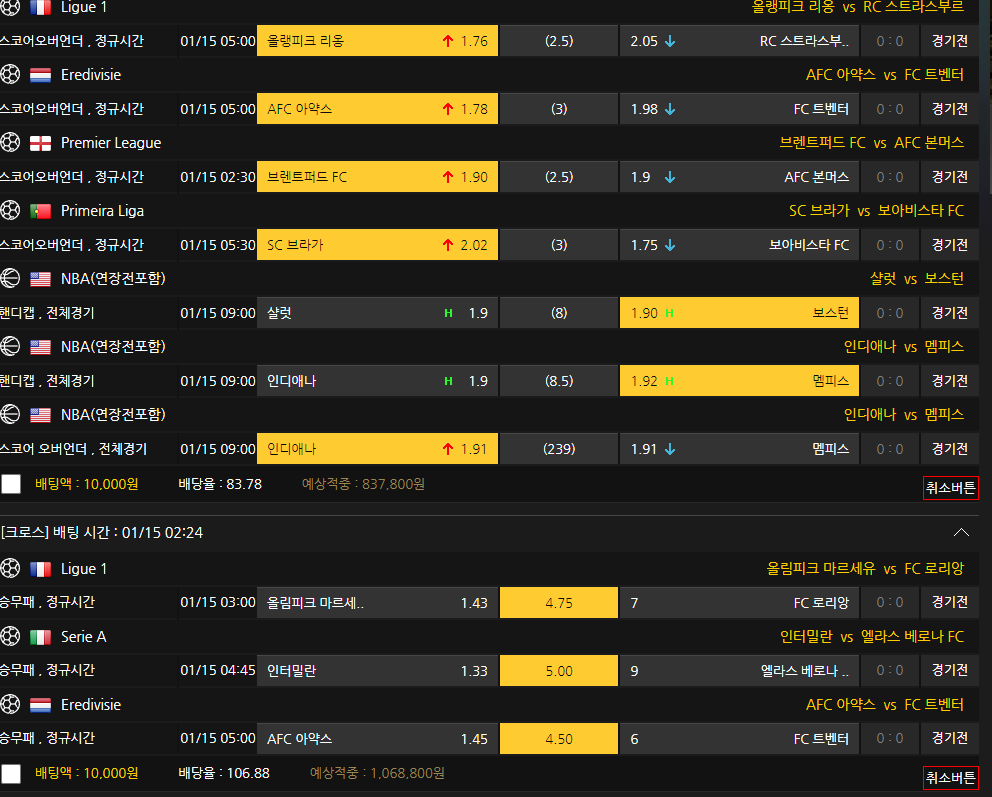The width and height of the screenshot is (992, 797).
Task: Click the blue down arrow beside odds 2.05
Action: pos(670,41)
